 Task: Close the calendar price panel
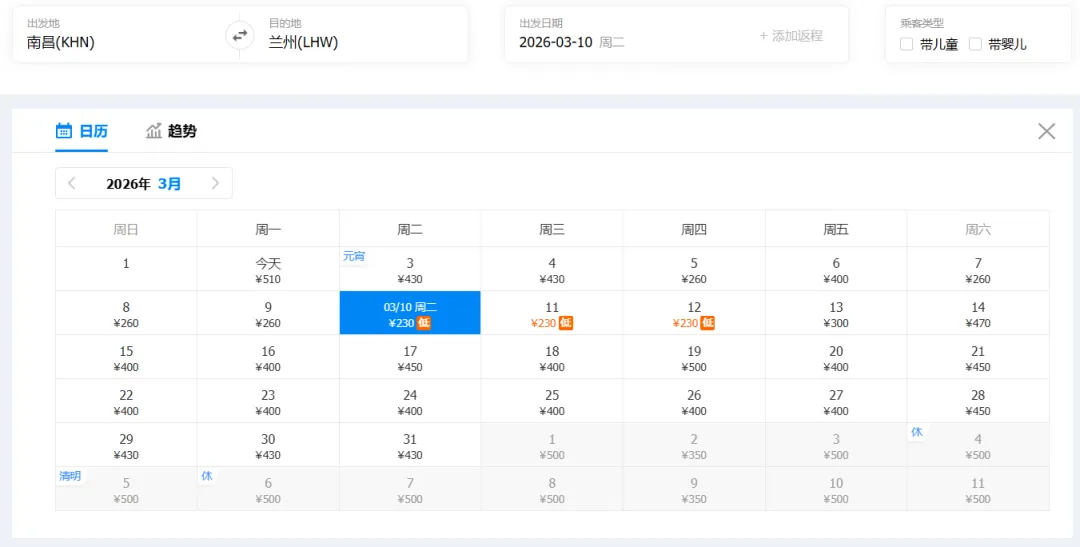point(1046,131)
